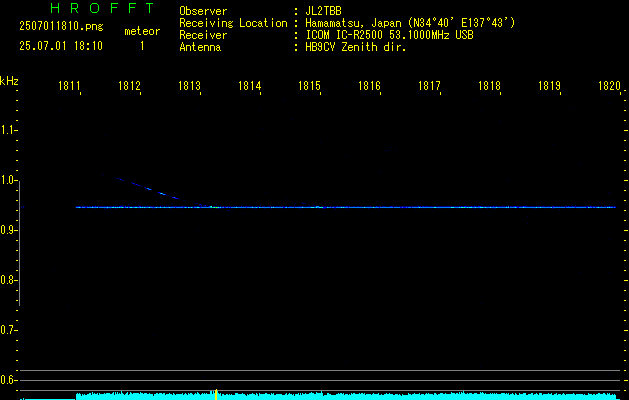Click the HB9CV Zenith dir. text

click(356, 47)
